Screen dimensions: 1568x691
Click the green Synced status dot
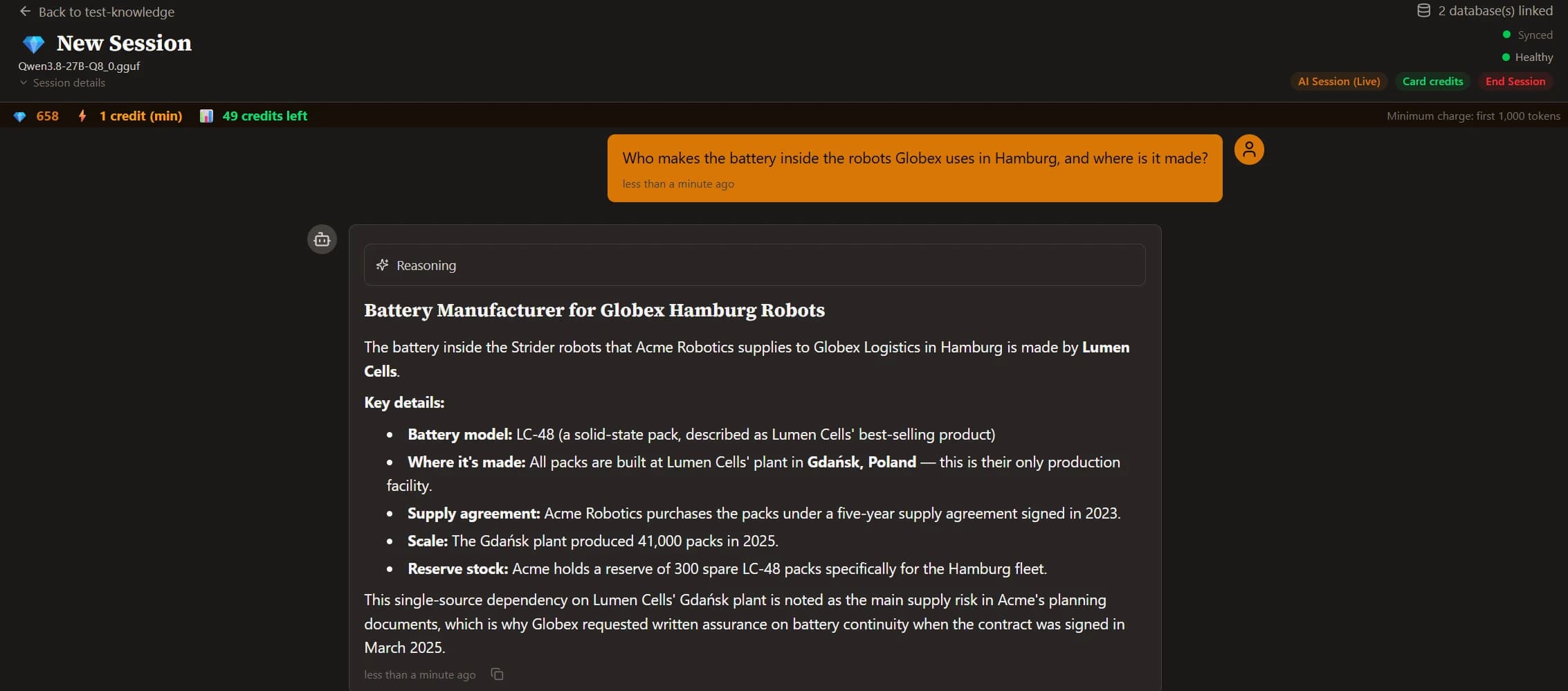(x=1506, y=35)
